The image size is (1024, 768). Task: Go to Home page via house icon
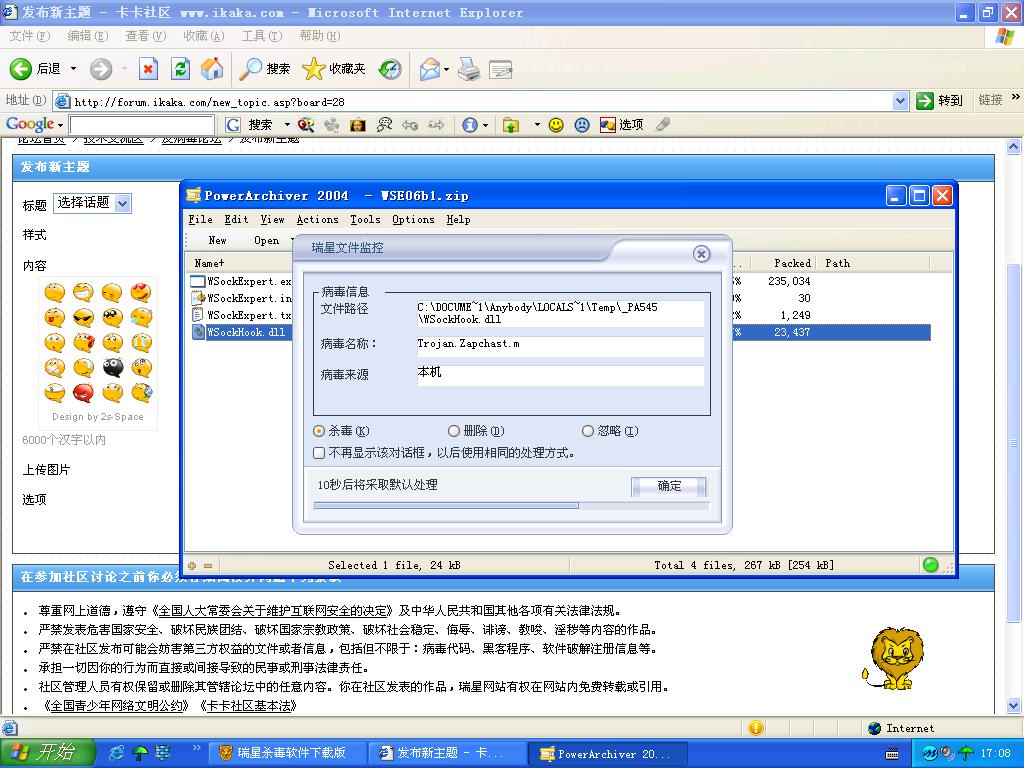(212, 69)
